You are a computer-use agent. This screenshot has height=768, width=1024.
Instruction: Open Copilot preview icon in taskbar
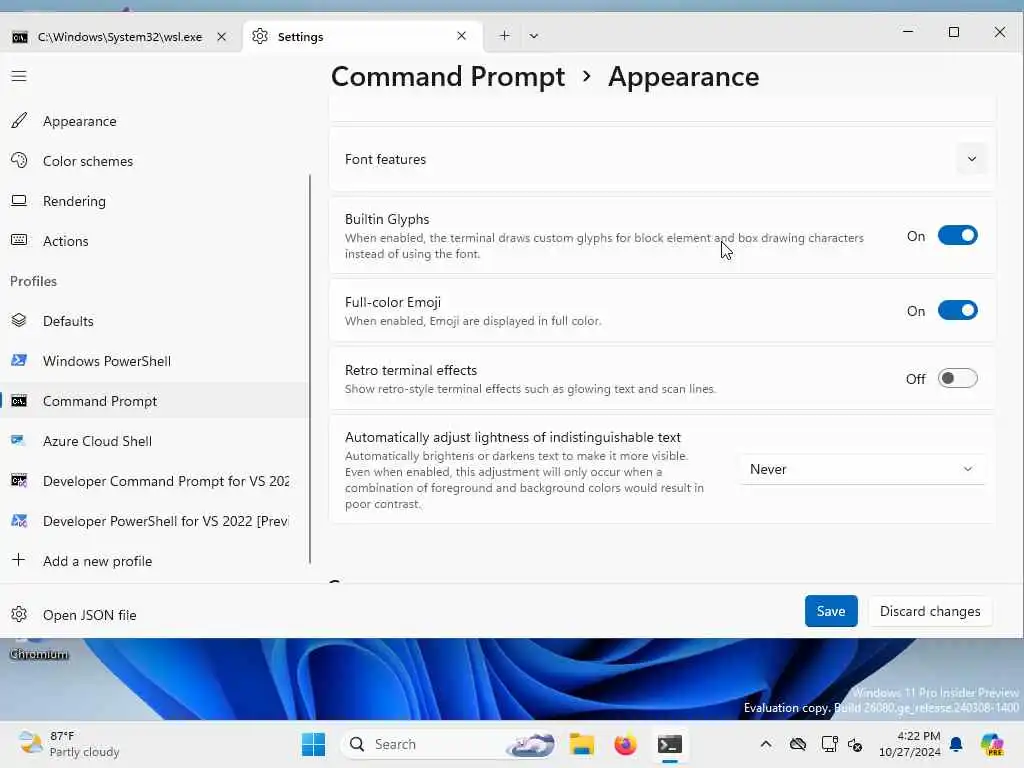pyautogui.click(x=993, y=744)
